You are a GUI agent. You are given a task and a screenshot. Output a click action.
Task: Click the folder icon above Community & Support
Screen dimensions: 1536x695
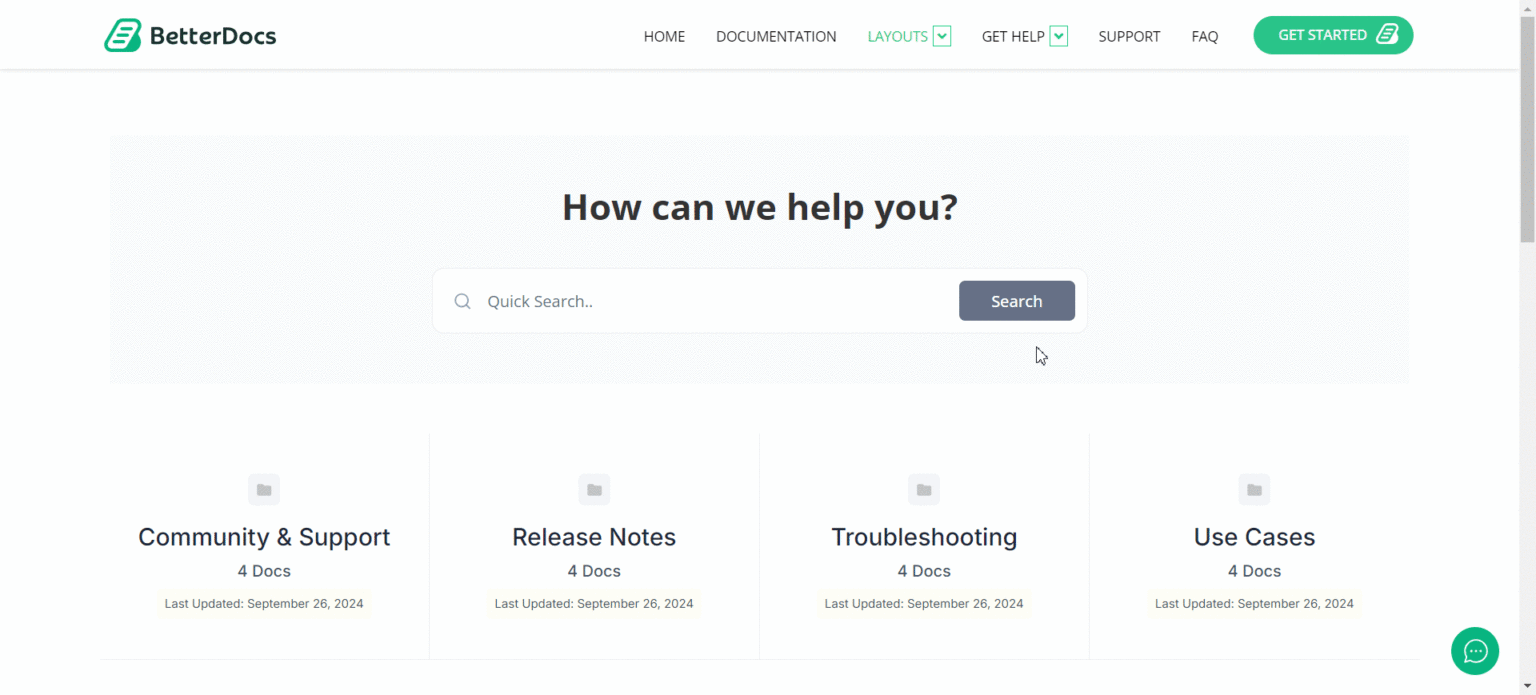[x=264, y=489]
